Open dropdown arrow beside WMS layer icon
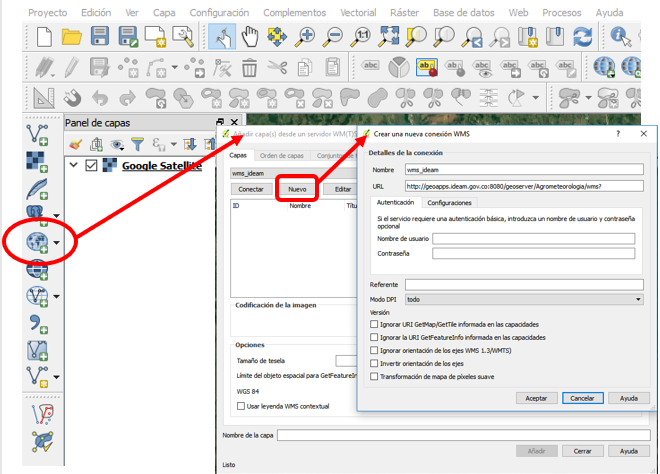Screen dimensions: 660x474 [x=56, y=242]
